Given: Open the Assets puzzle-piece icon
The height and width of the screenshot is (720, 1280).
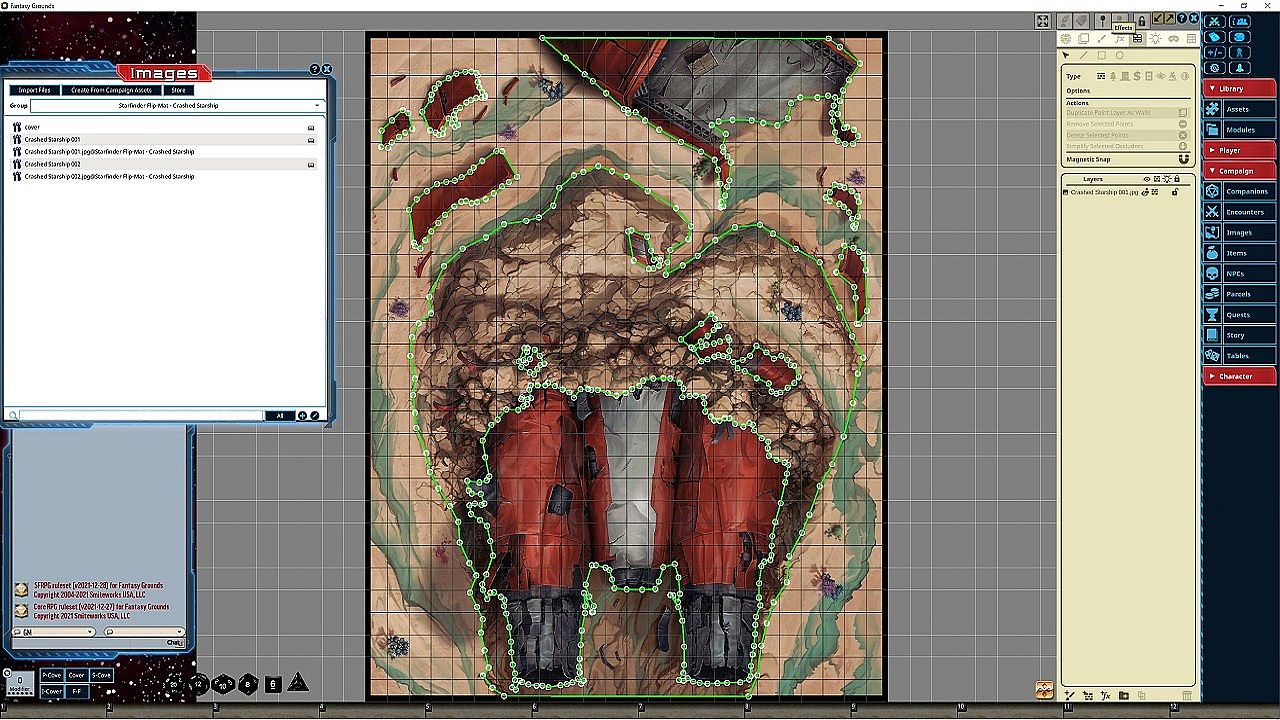Looking at the screenshot, I should point(1212,109).
